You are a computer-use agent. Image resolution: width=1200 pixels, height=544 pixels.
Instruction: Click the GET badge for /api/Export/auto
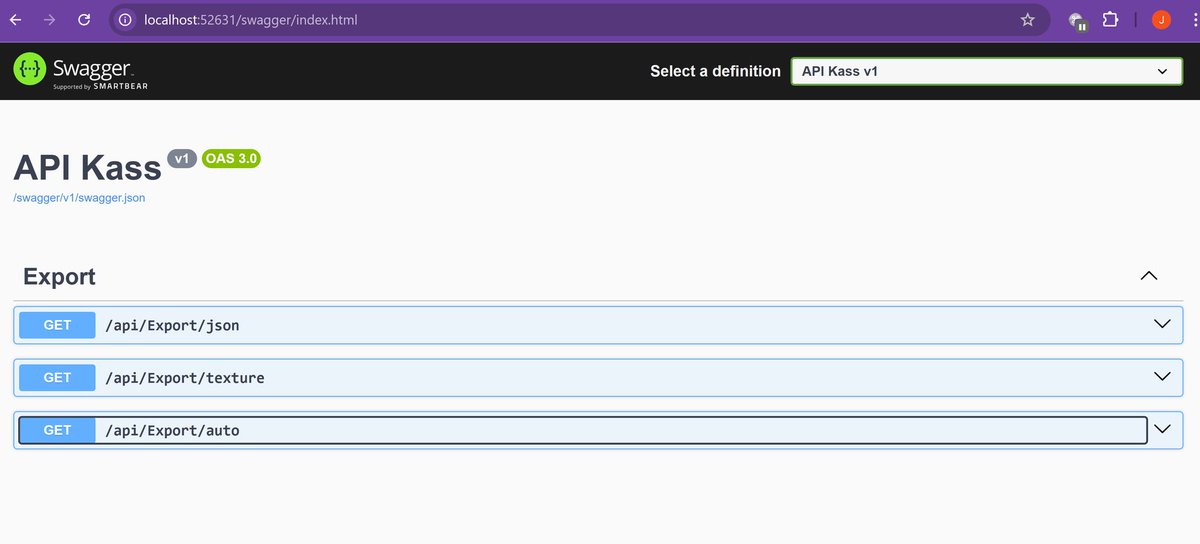click(x=58, y=430)
